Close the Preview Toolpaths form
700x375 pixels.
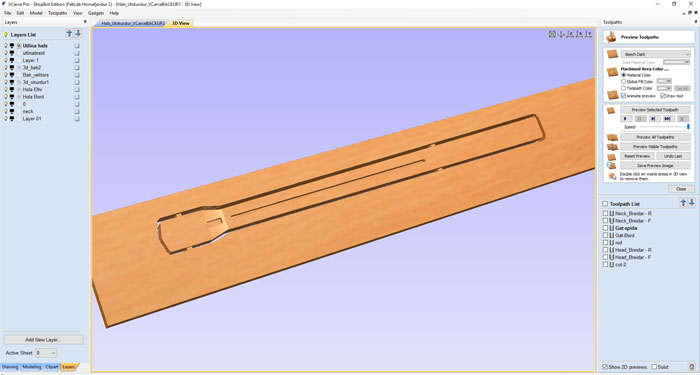click(681, 189)
